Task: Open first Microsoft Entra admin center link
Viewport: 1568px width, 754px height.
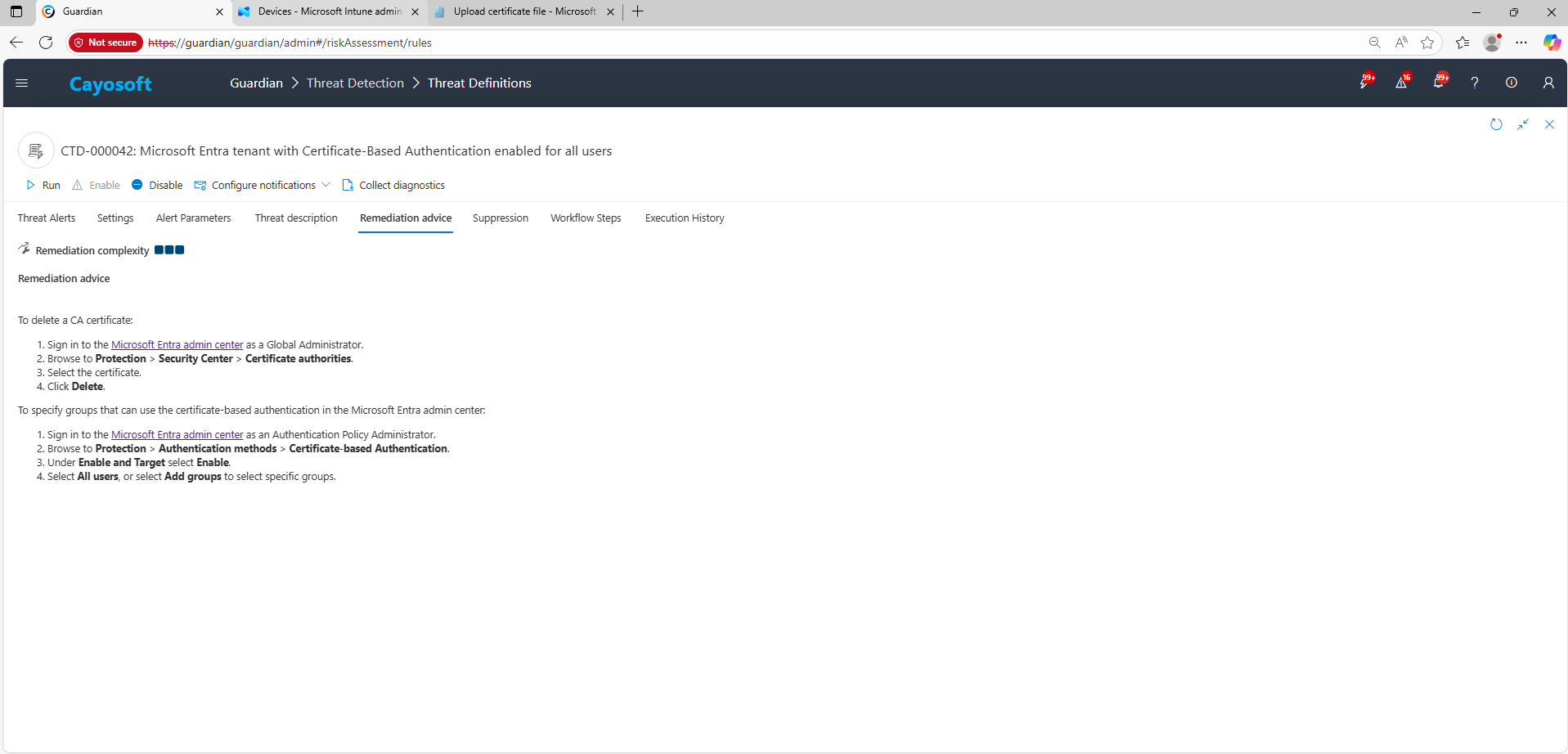Action: 177,345
